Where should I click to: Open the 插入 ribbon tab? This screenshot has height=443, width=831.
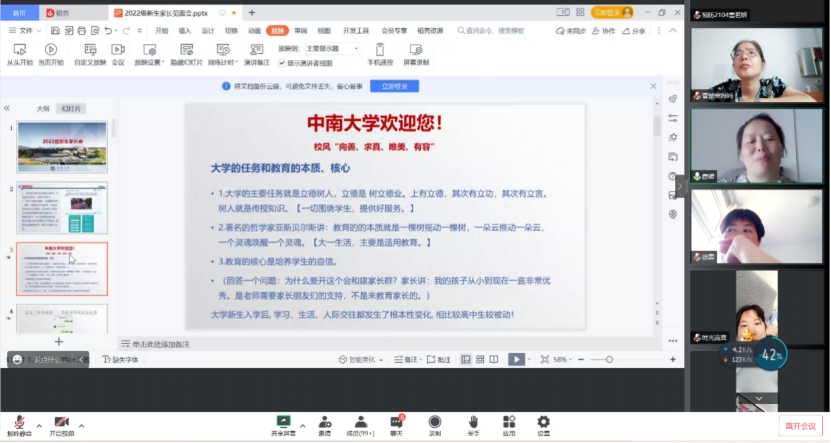click(x=185, y=31)
